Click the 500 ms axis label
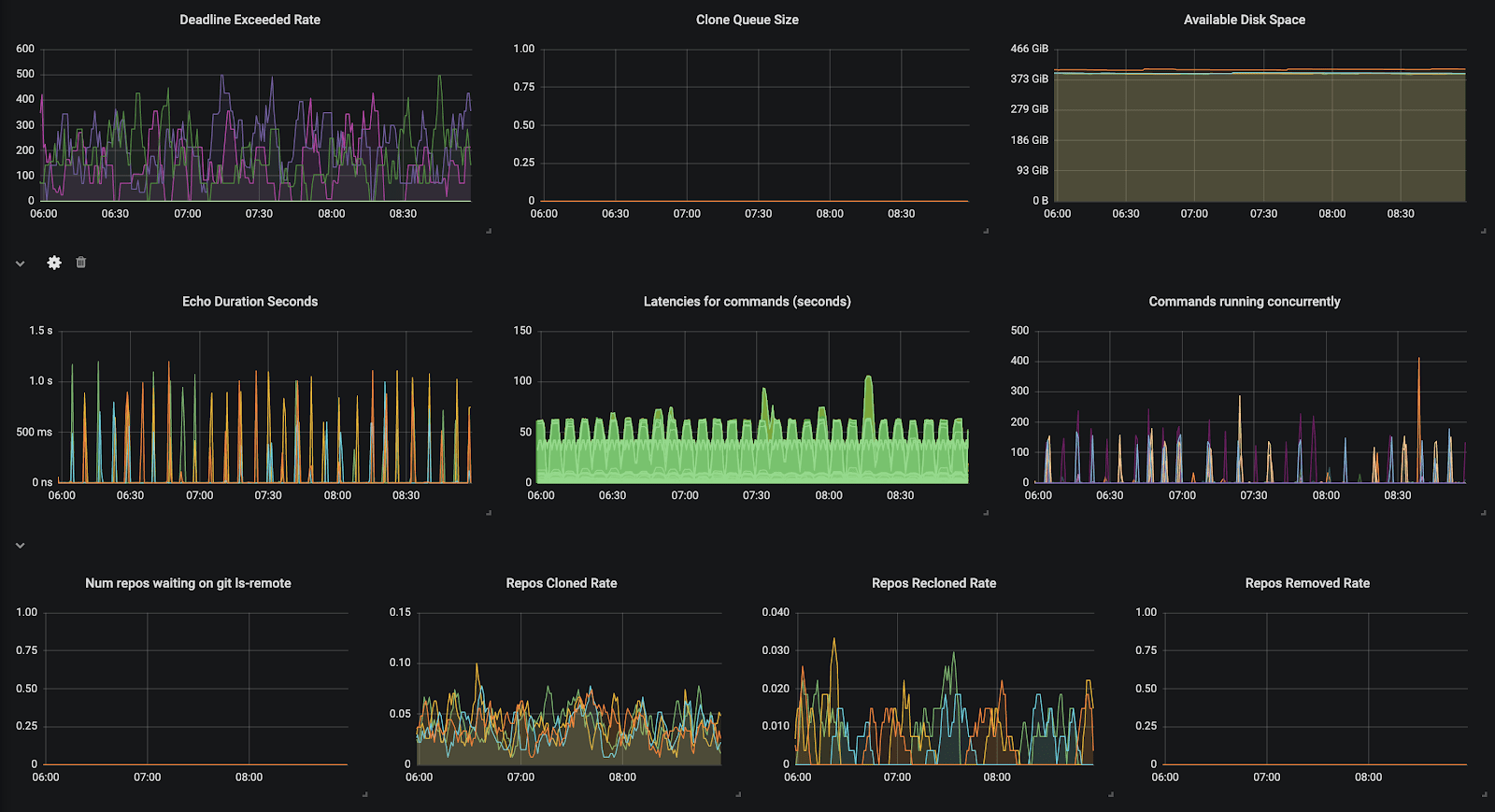The width and height of the screenshot is (1495, 812). [34, 432]
